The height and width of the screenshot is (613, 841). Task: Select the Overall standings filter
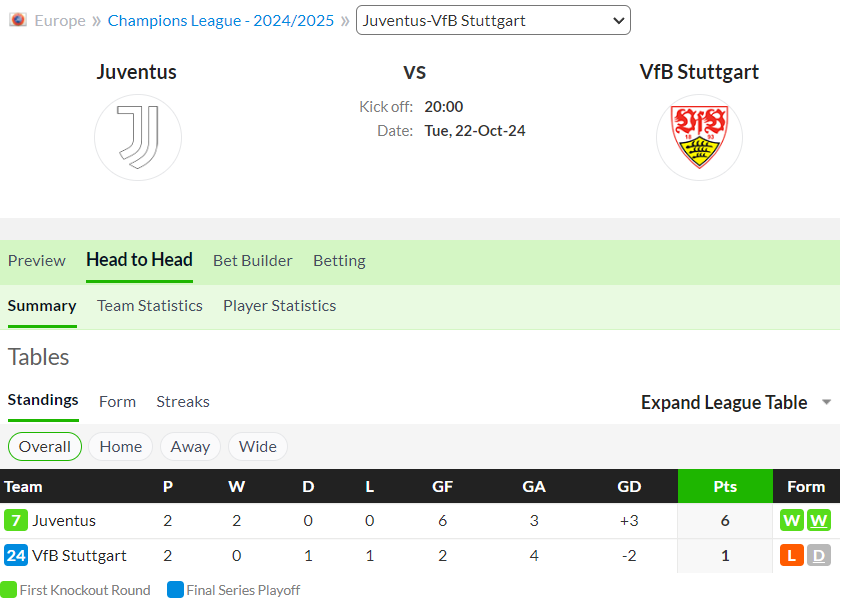(x=45, y=446)
